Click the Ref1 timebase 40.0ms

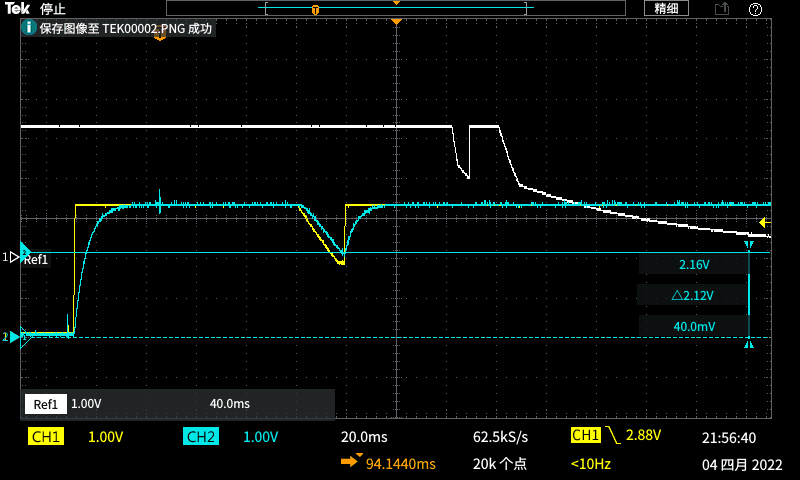tap(230, 404)
